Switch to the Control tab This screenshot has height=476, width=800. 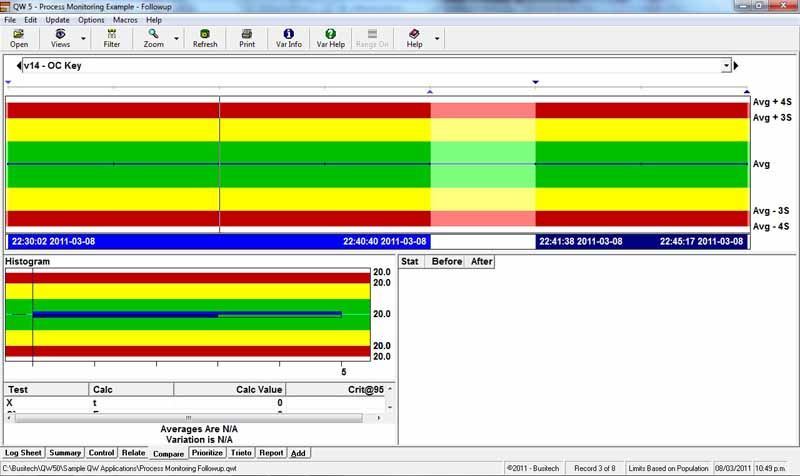click(x=101, y=453)
